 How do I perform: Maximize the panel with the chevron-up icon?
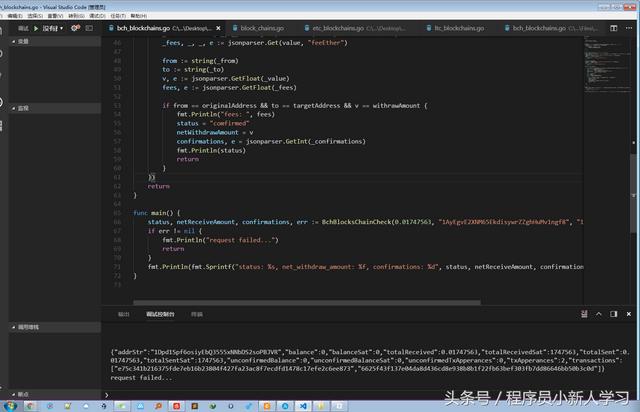(599, 314)
